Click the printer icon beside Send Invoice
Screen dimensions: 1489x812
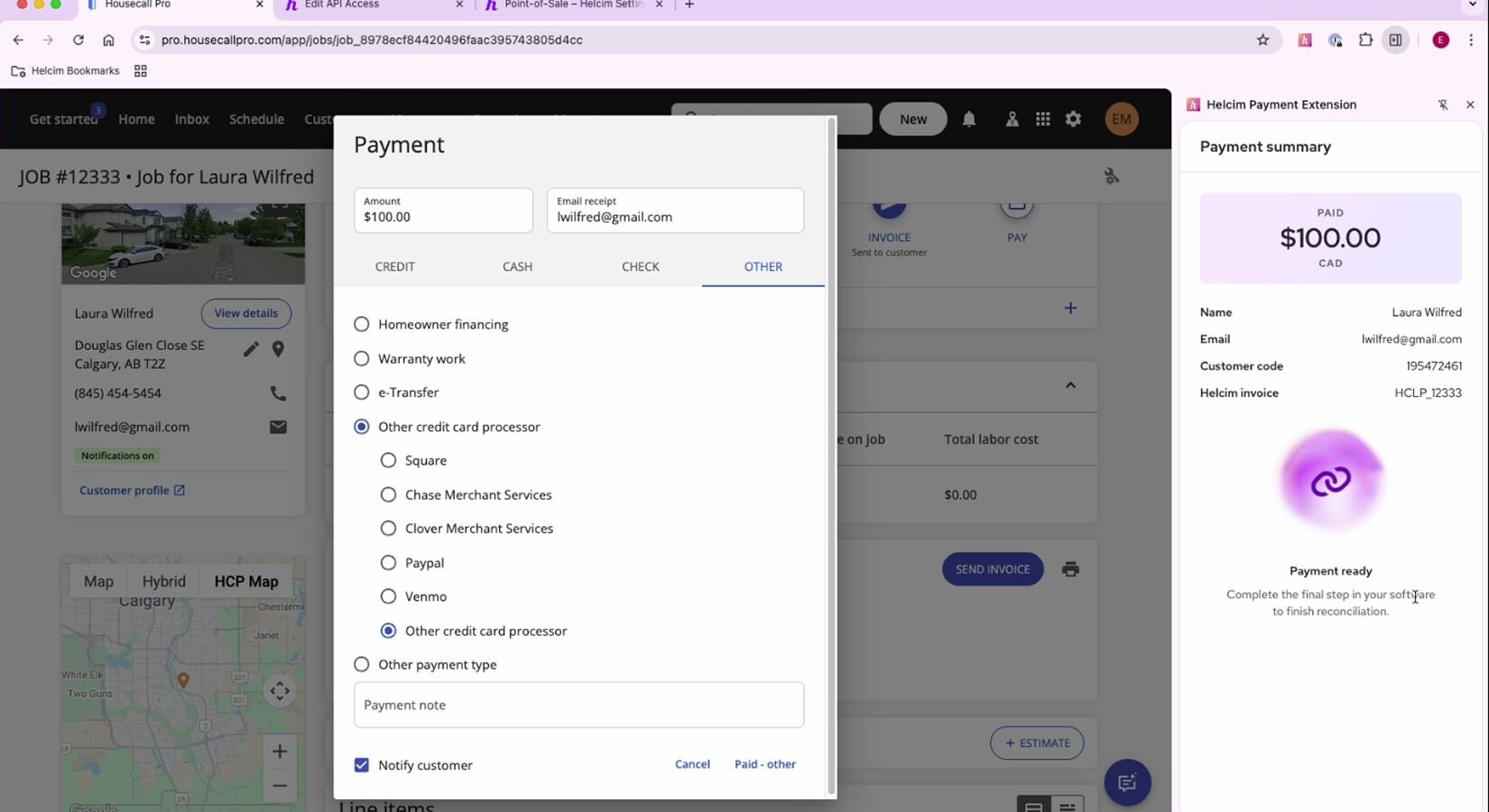pos(1070,569)
